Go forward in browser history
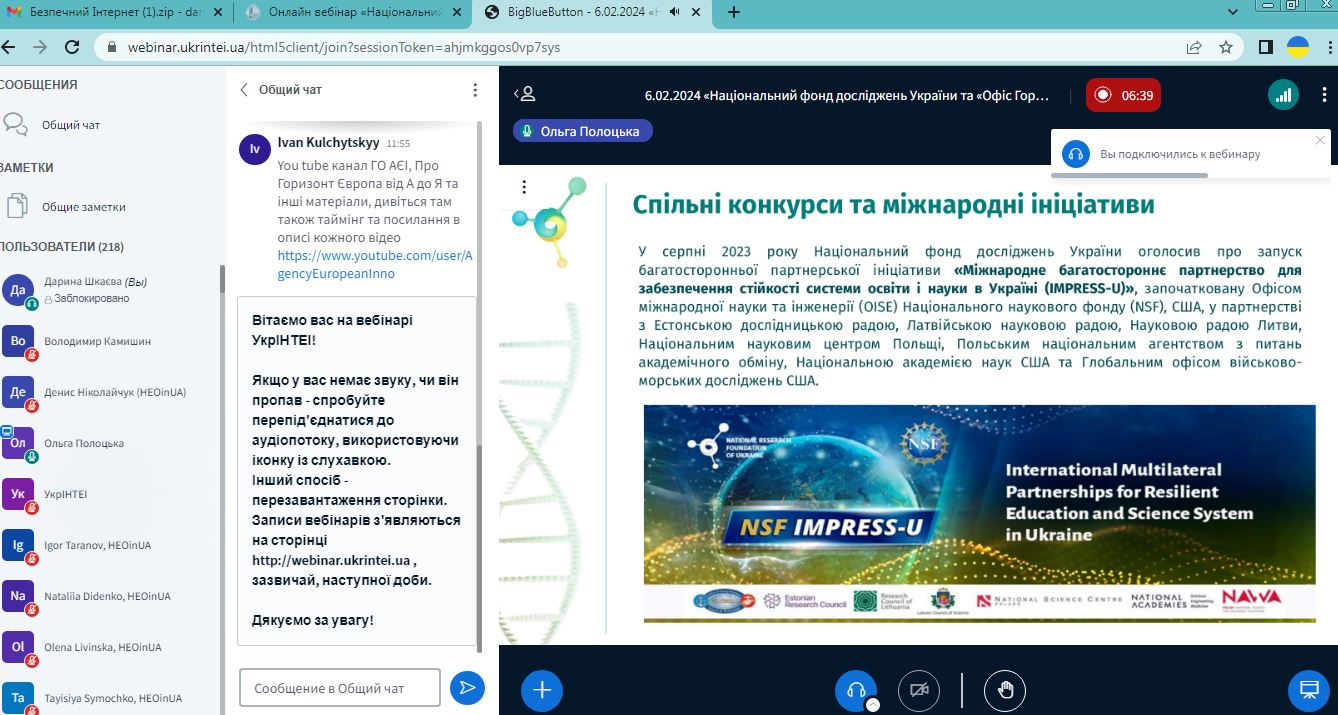Image resolution: width=1338 pixels, height=715 pixels. [39, 47]
